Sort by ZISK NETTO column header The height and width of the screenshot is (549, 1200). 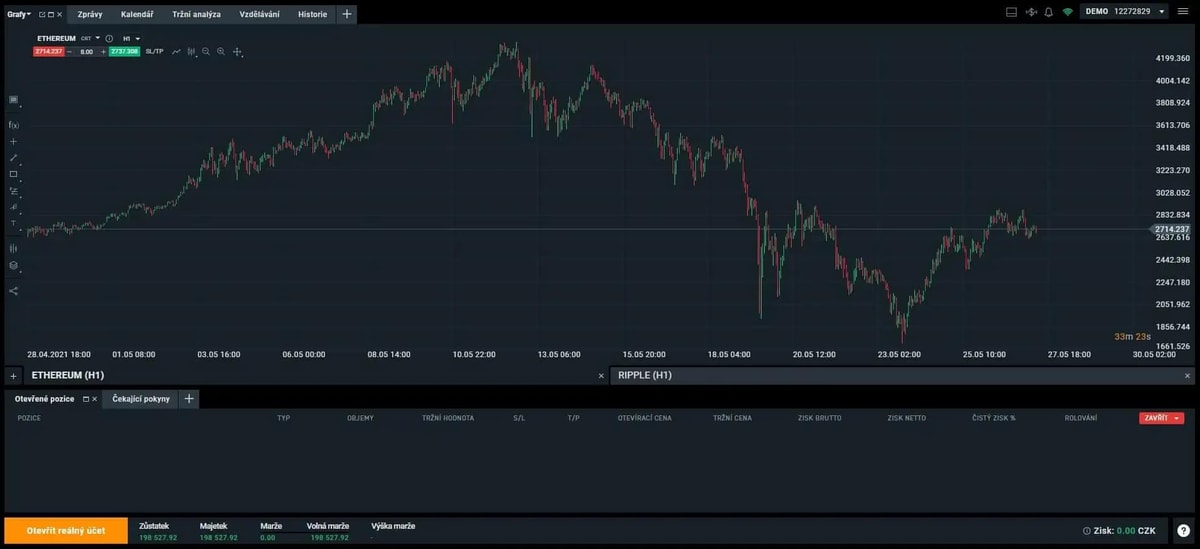coord(908,418)
